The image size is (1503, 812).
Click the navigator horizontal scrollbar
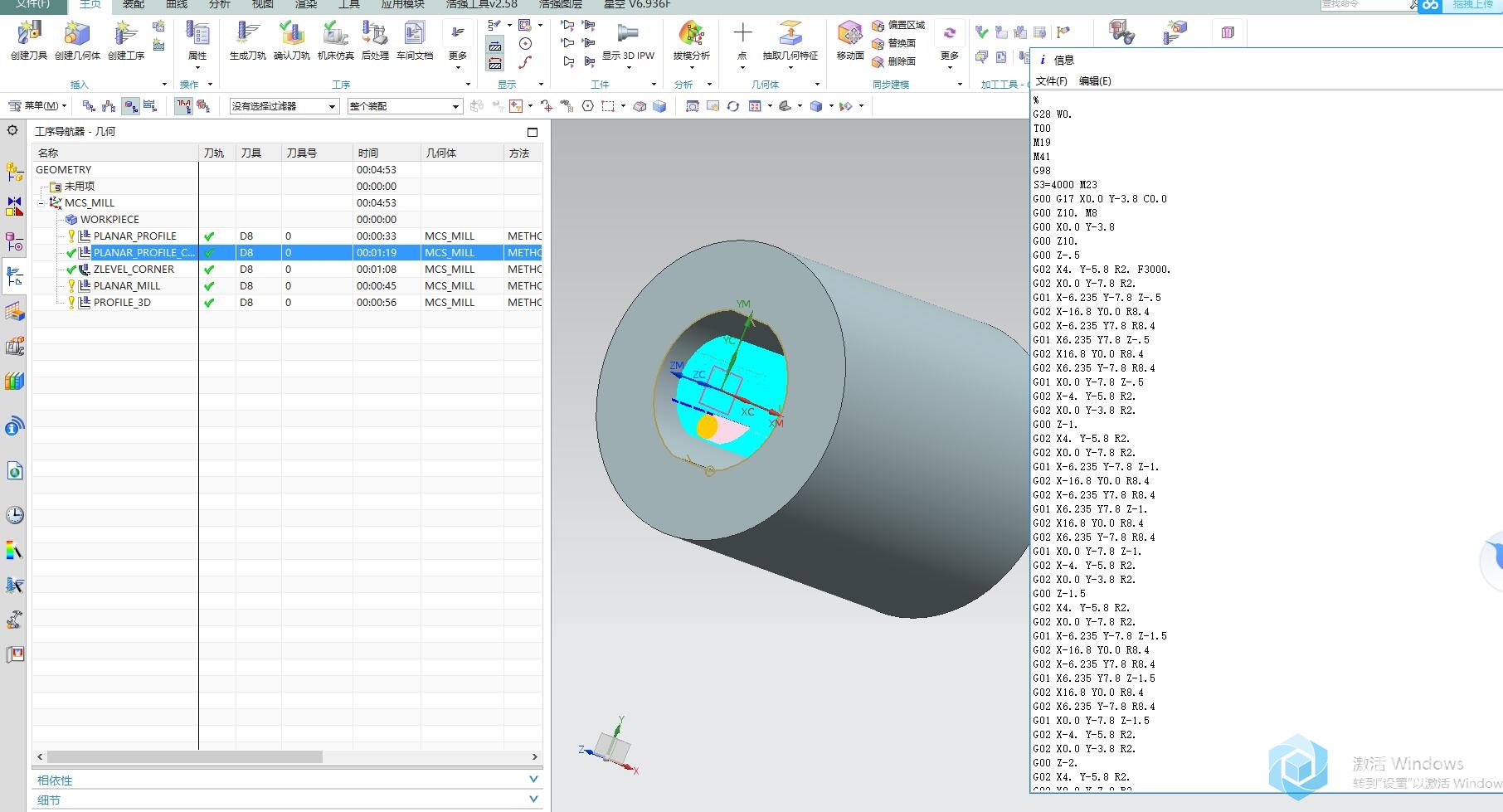[x=184, y=756]
